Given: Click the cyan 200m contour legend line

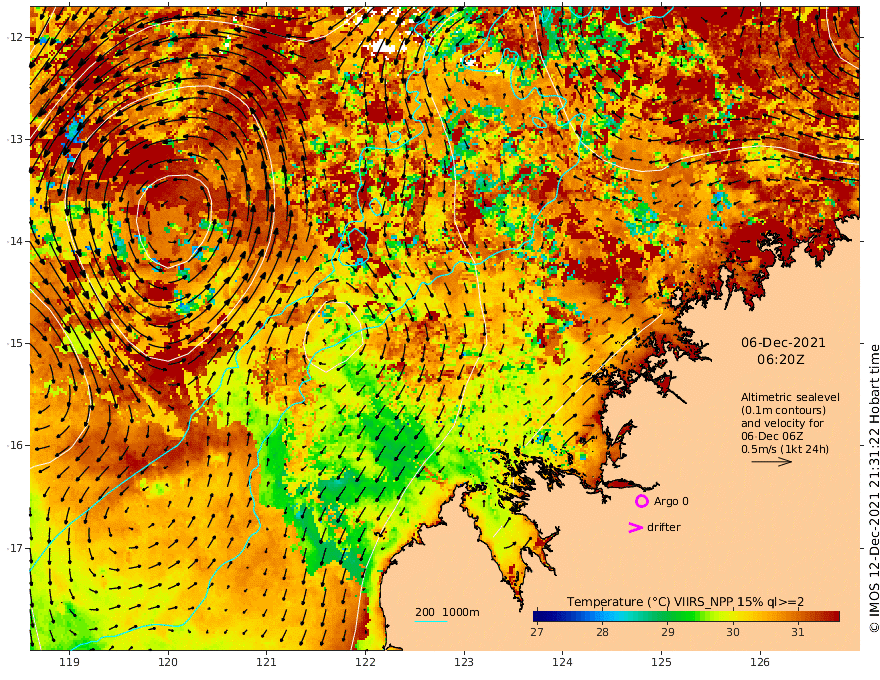Looking at the screenshot, I should tap(430, 621).
